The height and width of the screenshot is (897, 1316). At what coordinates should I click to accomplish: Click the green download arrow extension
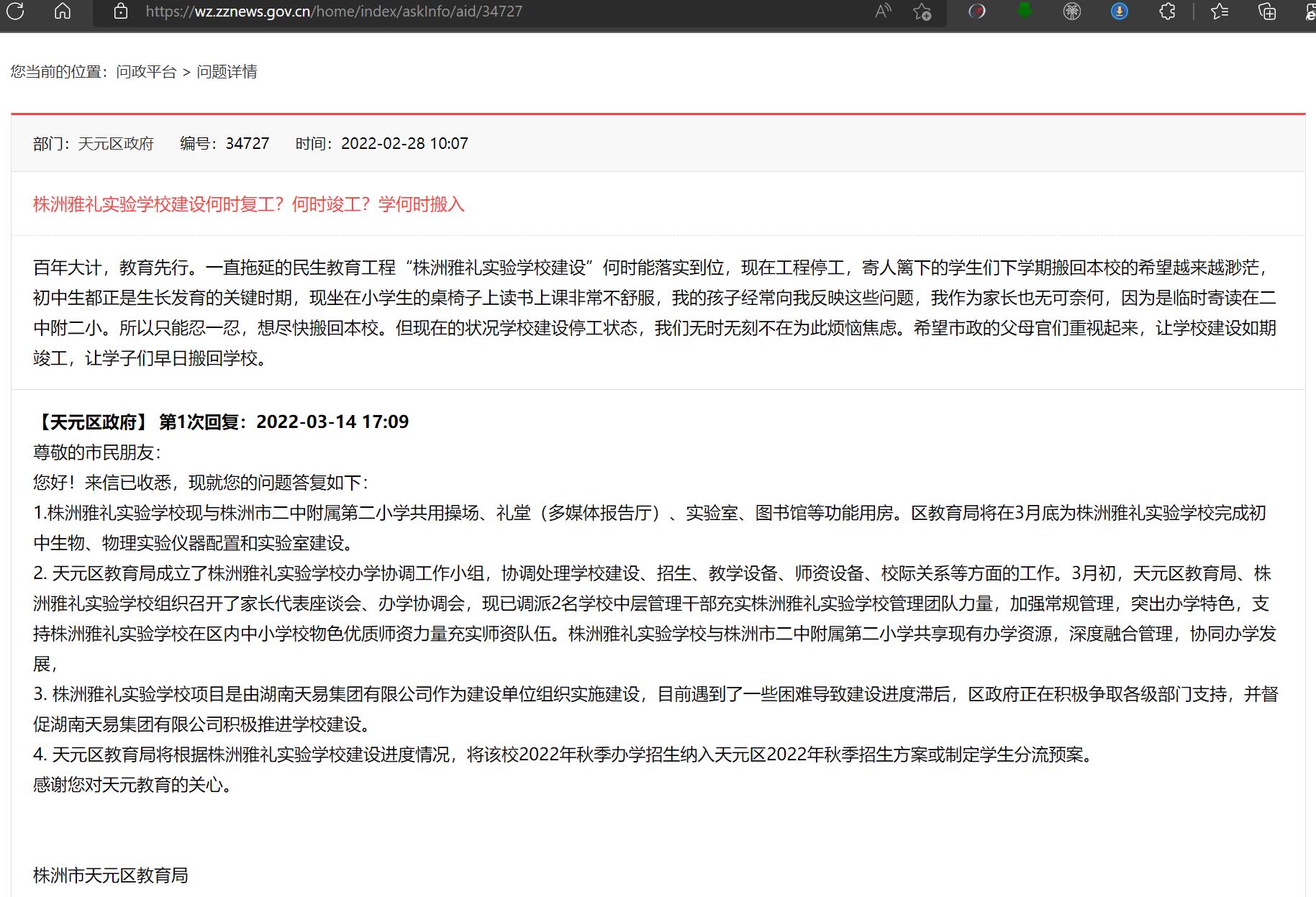coord(1024,11)
